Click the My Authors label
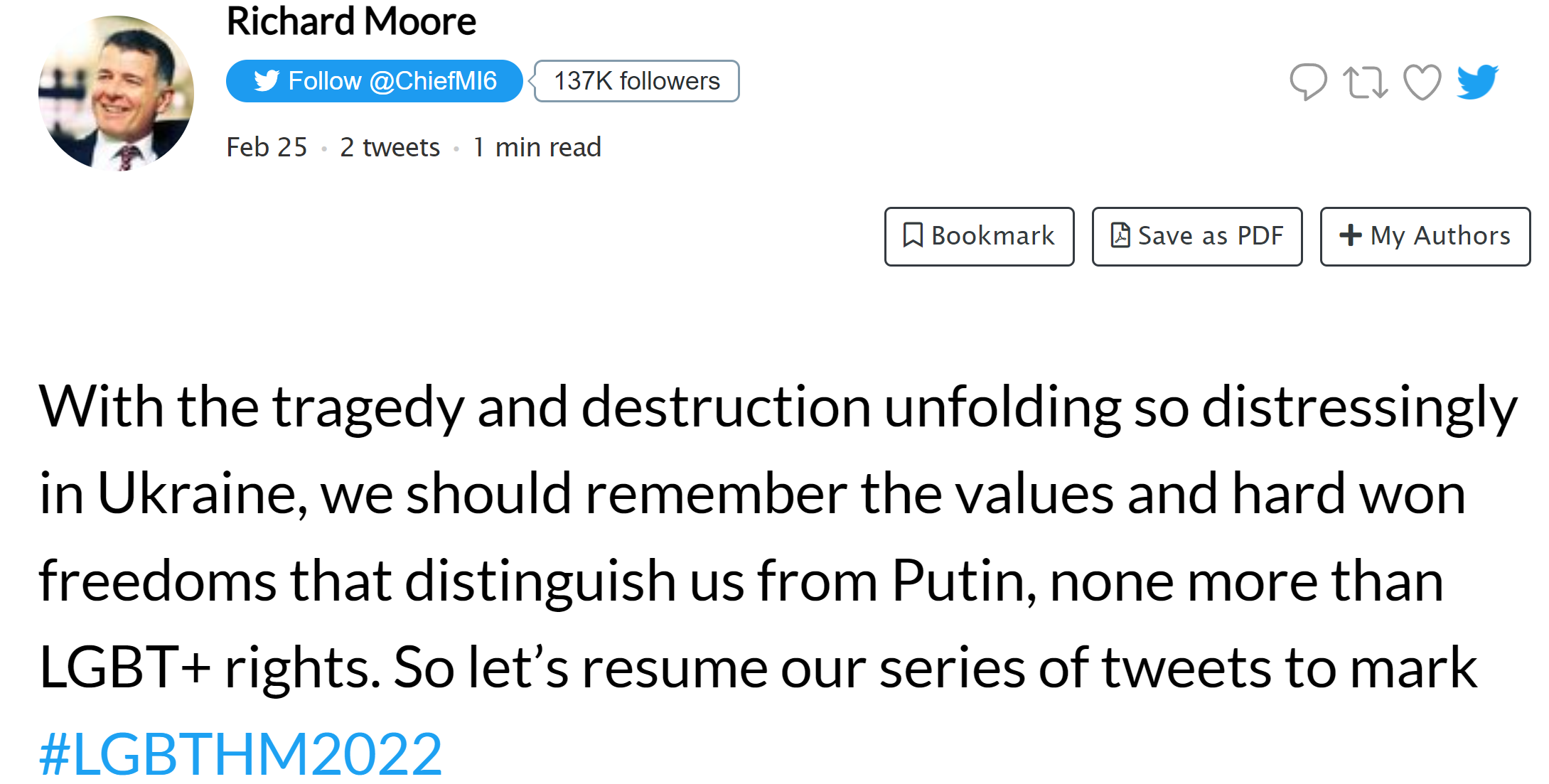 coord(1440,236)
